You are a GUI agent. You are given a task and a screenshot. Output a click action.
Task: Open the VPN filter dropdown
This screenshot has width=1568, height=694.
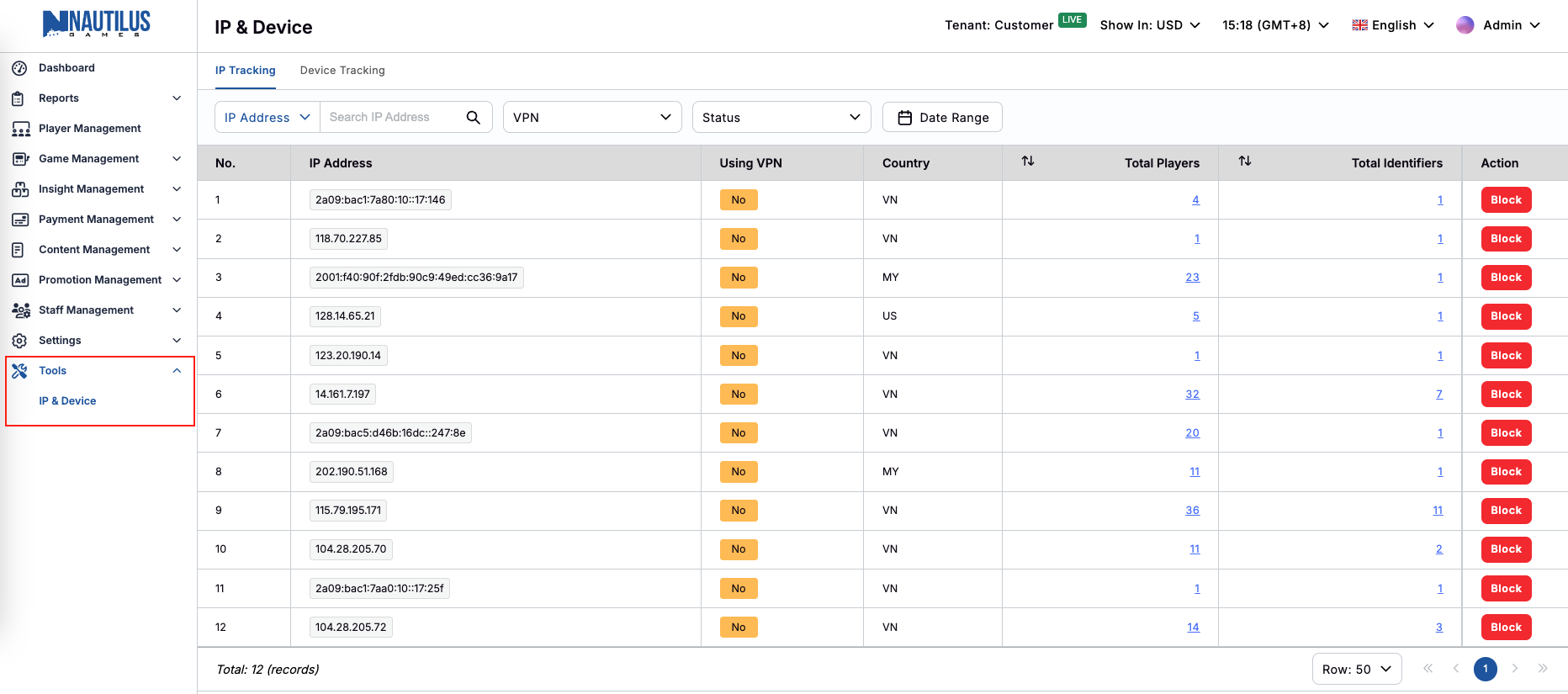coord(592,118)
